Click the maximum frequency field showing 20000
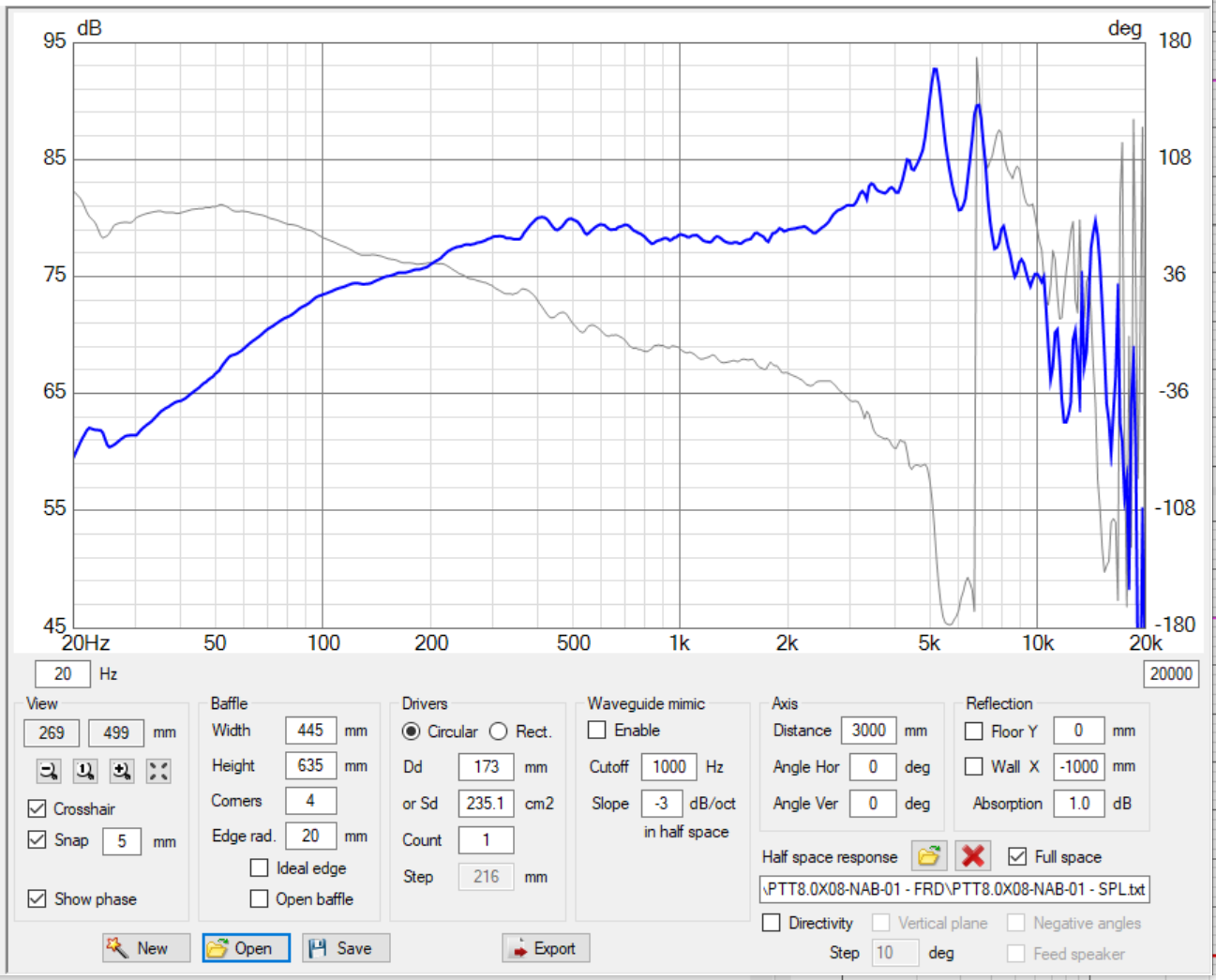The height and width of the screenshot is (980, 1216). point(1171,673)
